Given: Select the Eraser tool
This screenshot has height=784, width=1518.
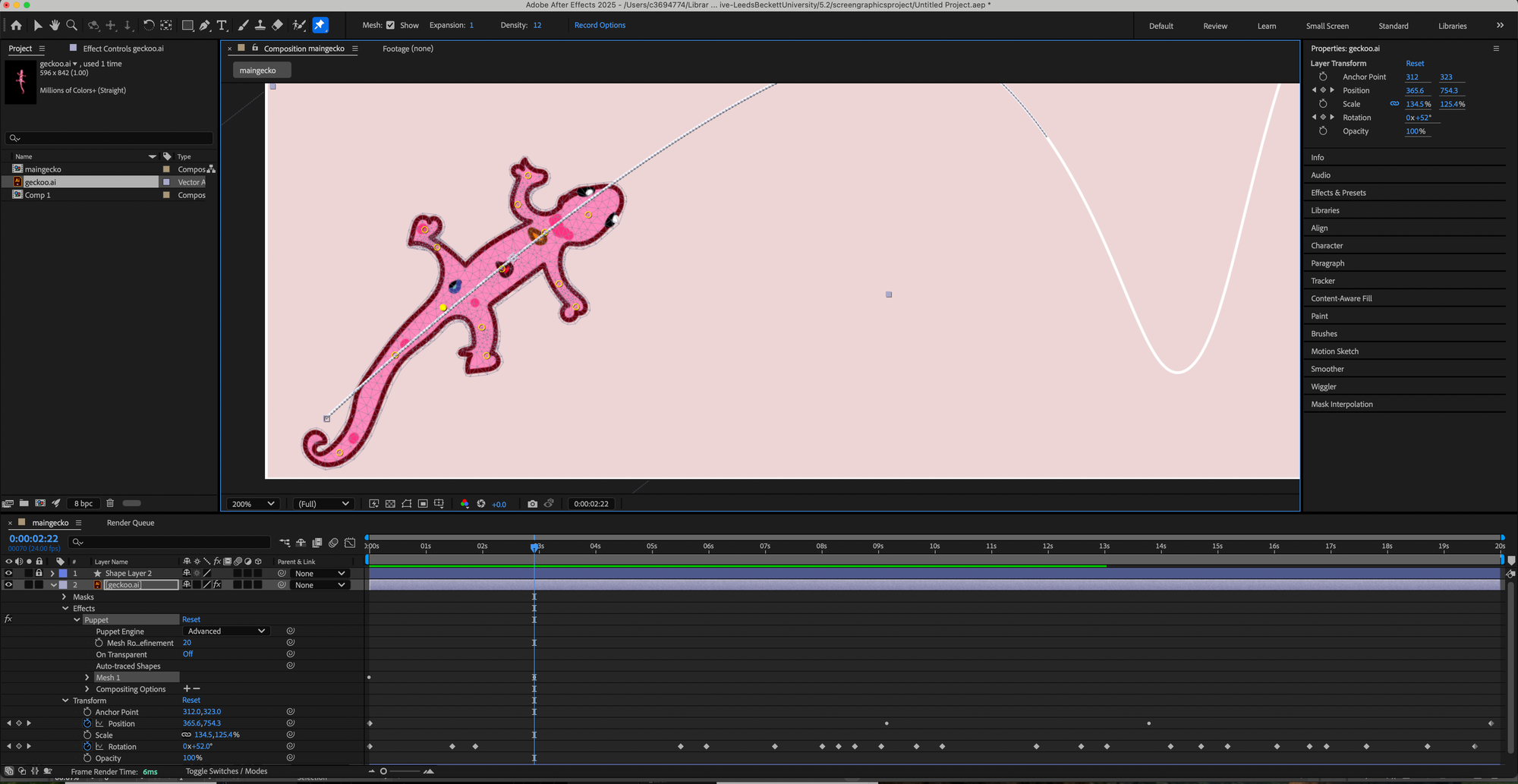Looking at the screenshot, I should tap(278, 25).
